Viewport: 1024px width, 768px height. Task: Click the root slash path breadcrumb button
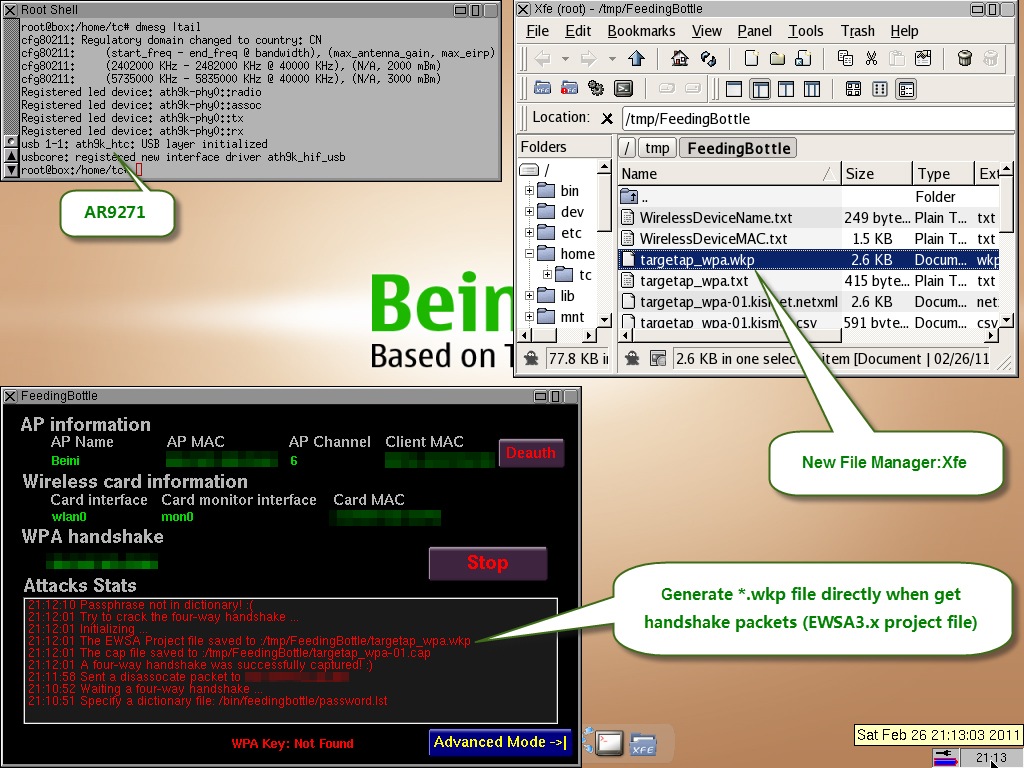627,148
